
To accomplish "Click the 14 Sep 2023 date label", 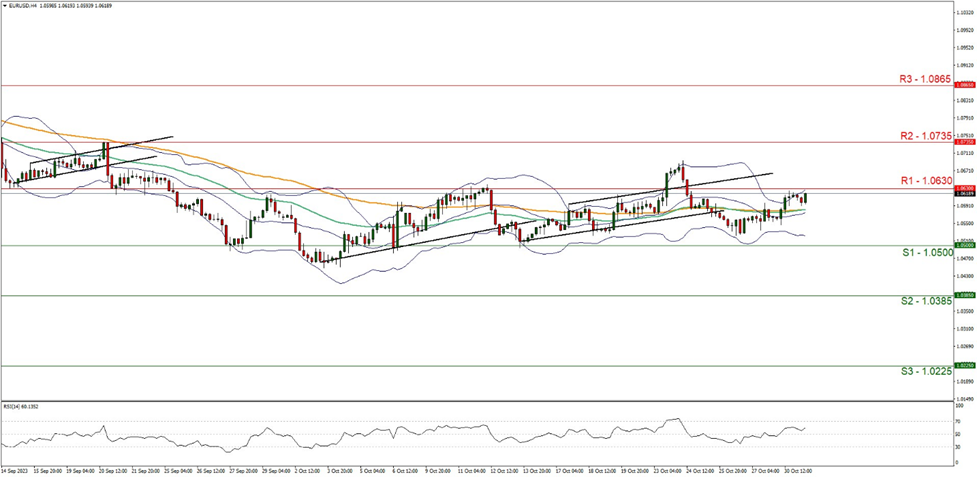I will click(x=16, y=469).
